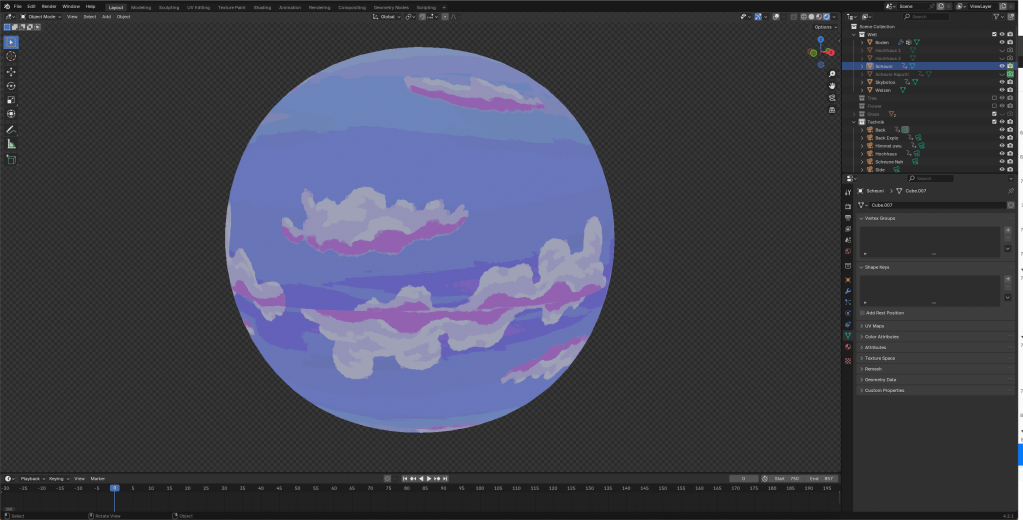Open the Material properties tab

pyautogui.click(x=848, y=348)
